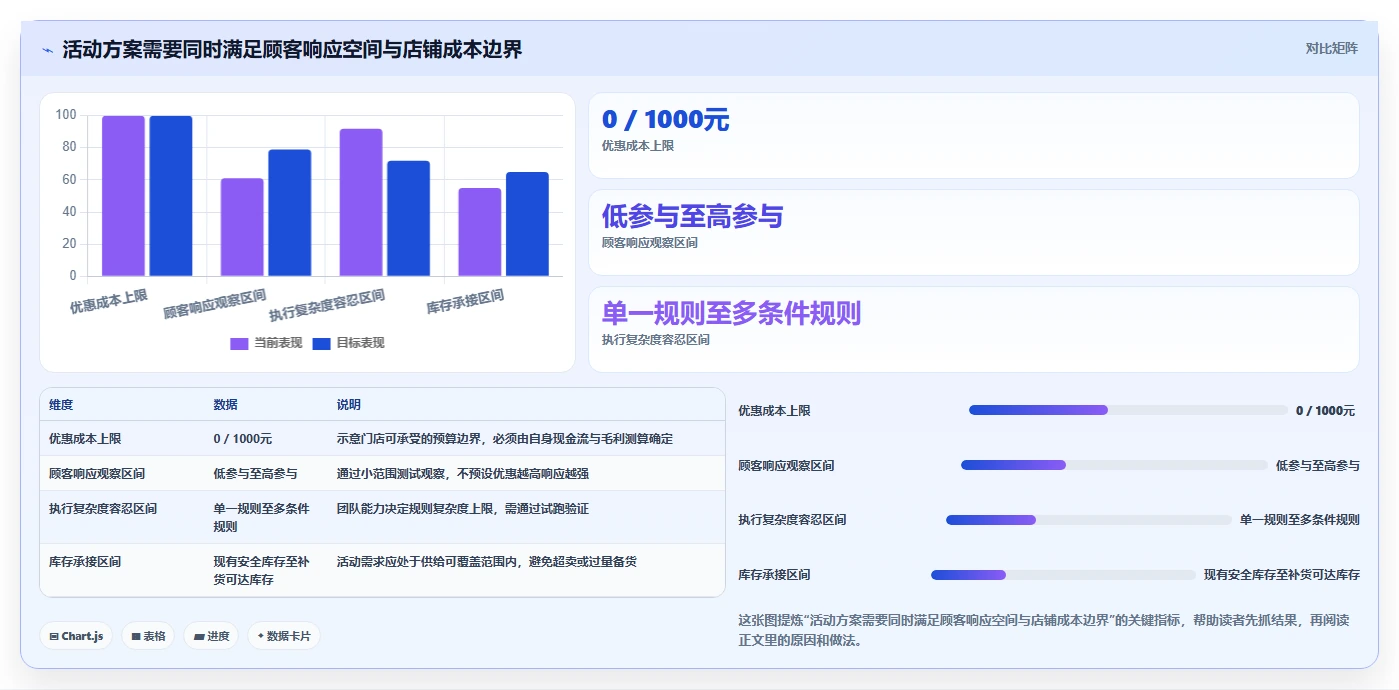Click table cell 0 / 1000元
1399x690 pixels.
click(243, 439)
